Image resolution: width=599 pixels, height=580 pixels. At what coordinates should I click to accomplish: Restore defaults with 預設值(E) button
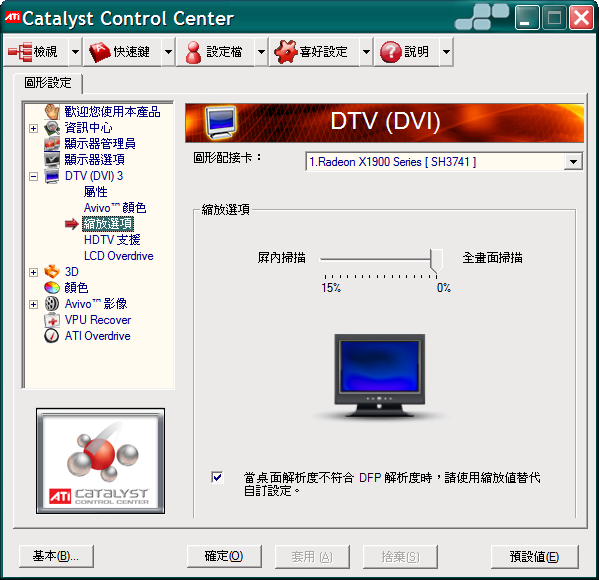tap(534, 556)
